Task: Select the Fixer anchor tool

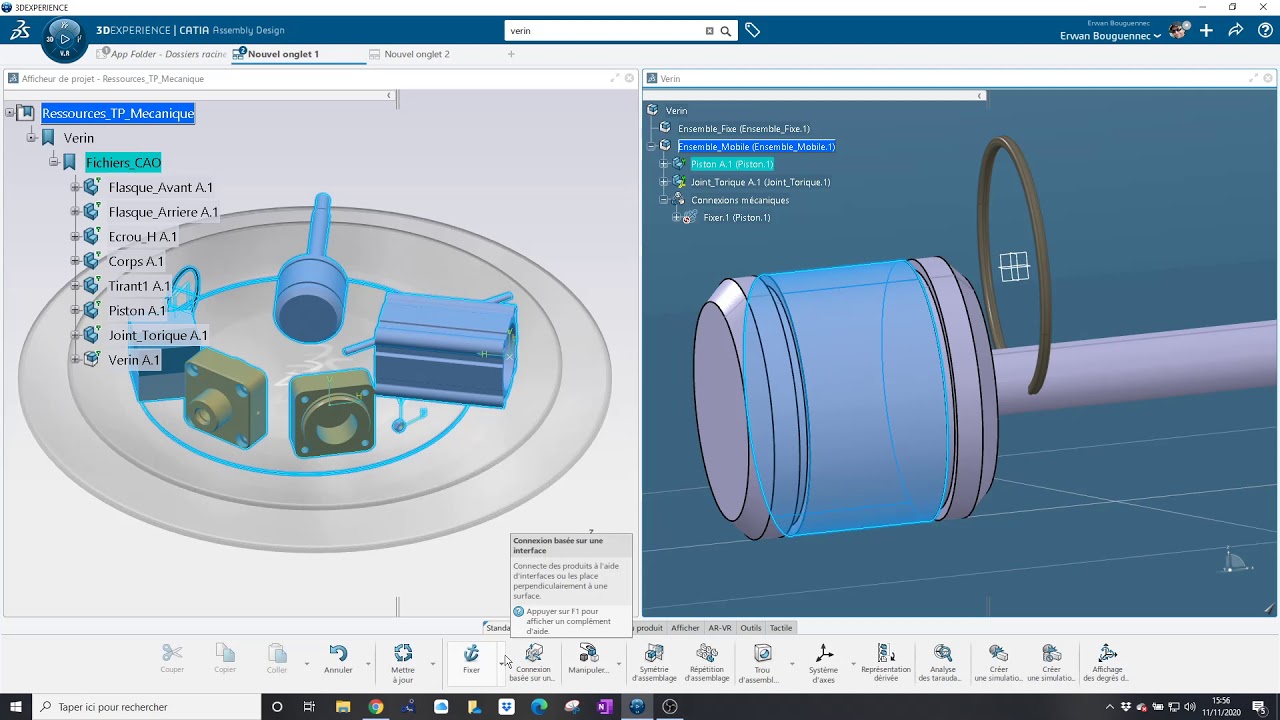Action: pyautogui.click(x=471, y=660)
